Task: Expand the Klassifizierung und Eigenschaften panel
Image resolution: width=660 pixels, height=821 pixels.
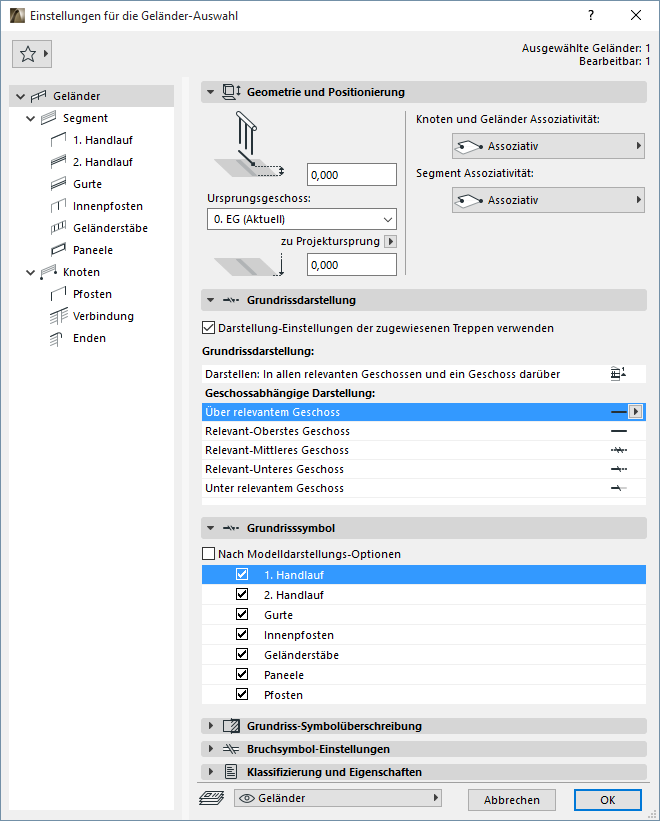Action: point(212,771)
